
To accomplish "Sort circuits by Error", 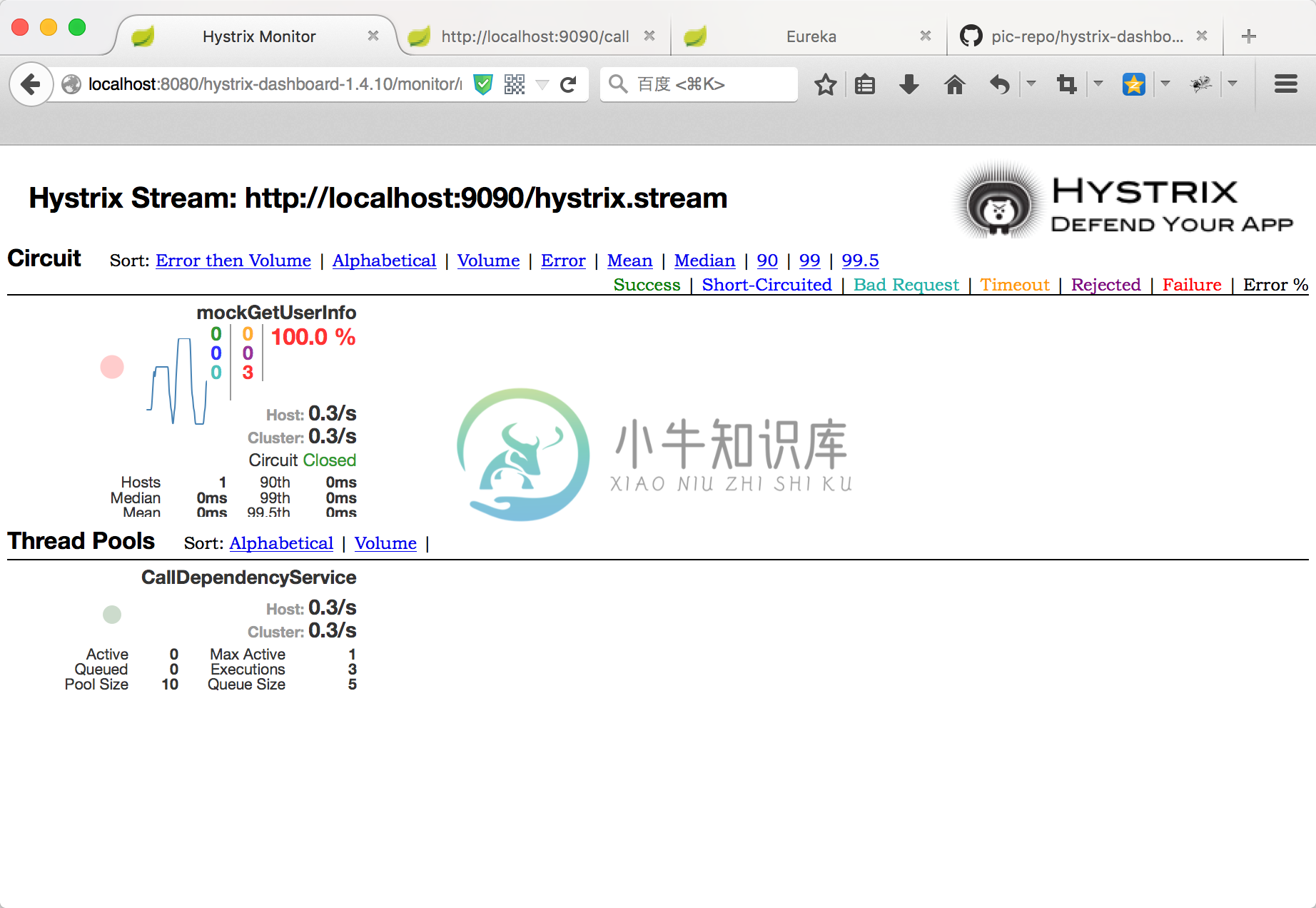I will 563,261.
